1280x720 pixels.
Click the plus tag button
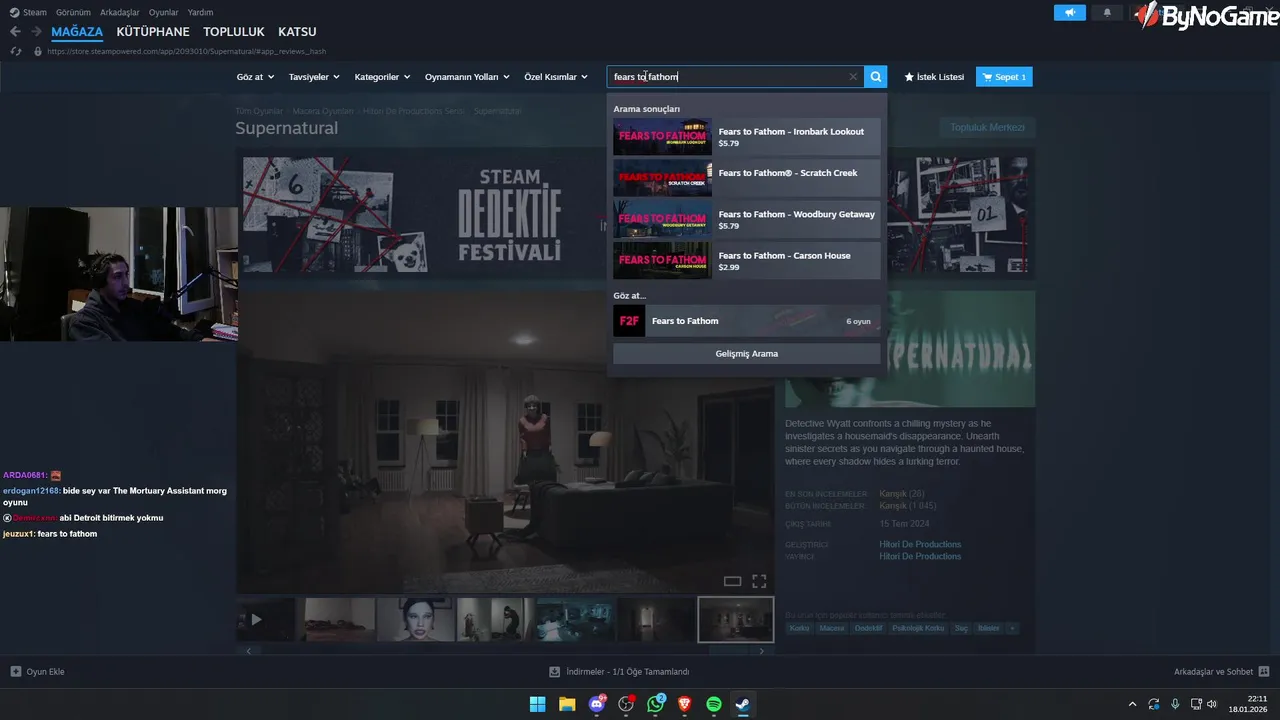tap(1012, 628)
